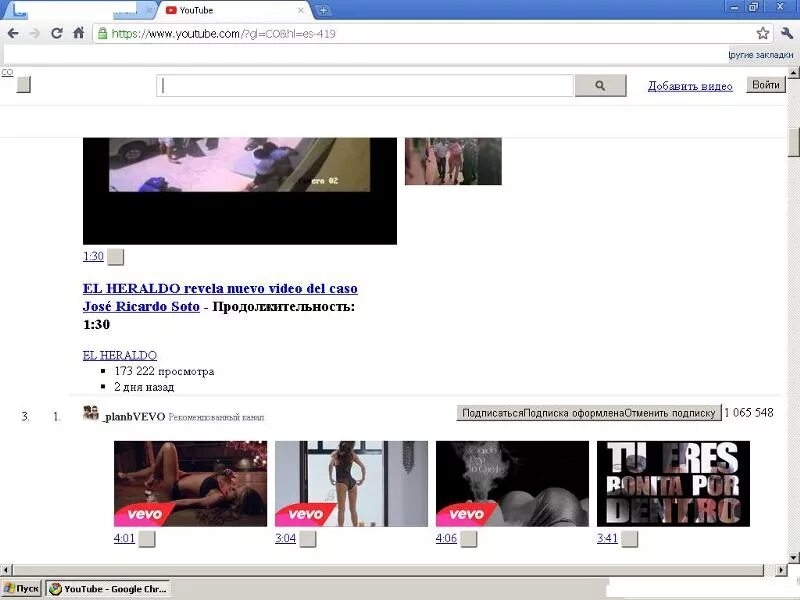Focus the YouTube search input field
The height and width of the screenshot is (600, 800).
click(x=365, y=86)
